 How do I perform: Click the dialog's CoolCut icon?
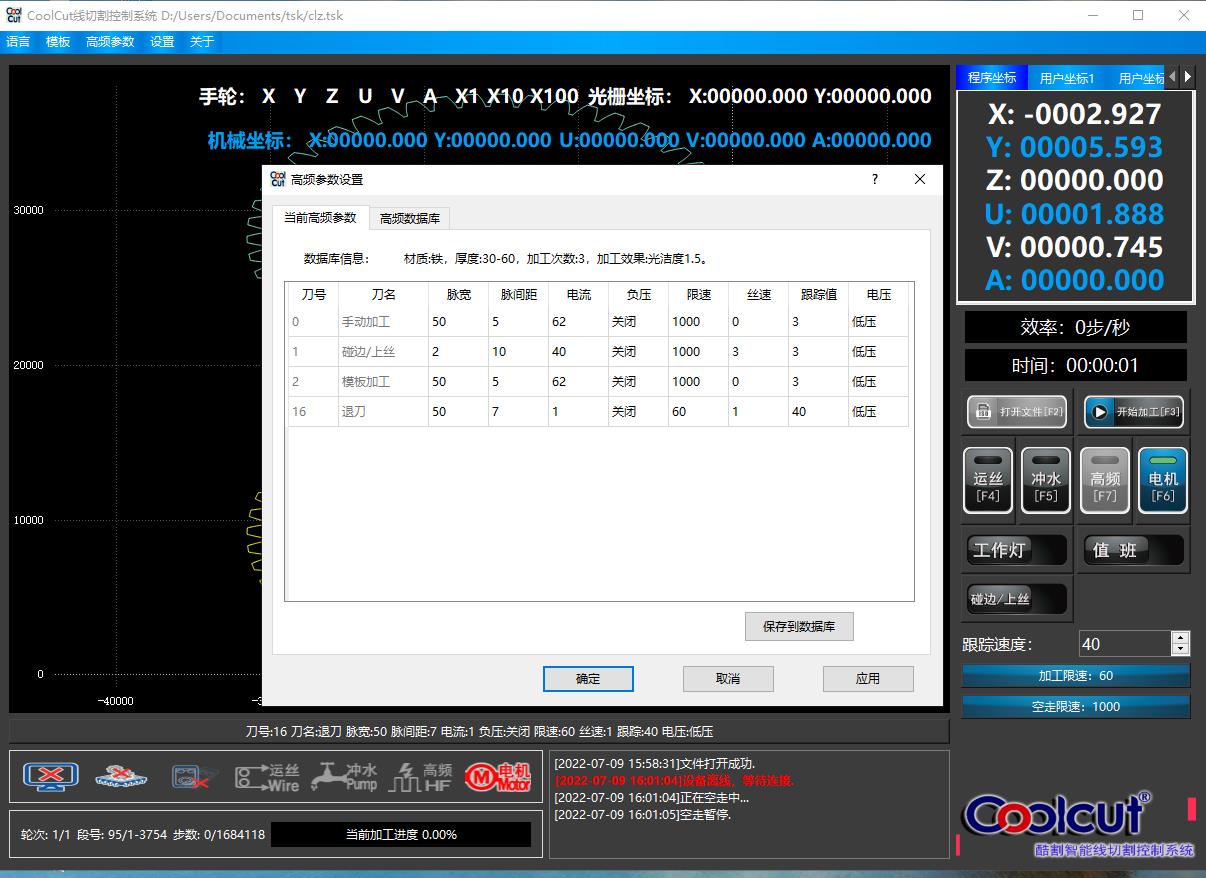coord(278,179)
